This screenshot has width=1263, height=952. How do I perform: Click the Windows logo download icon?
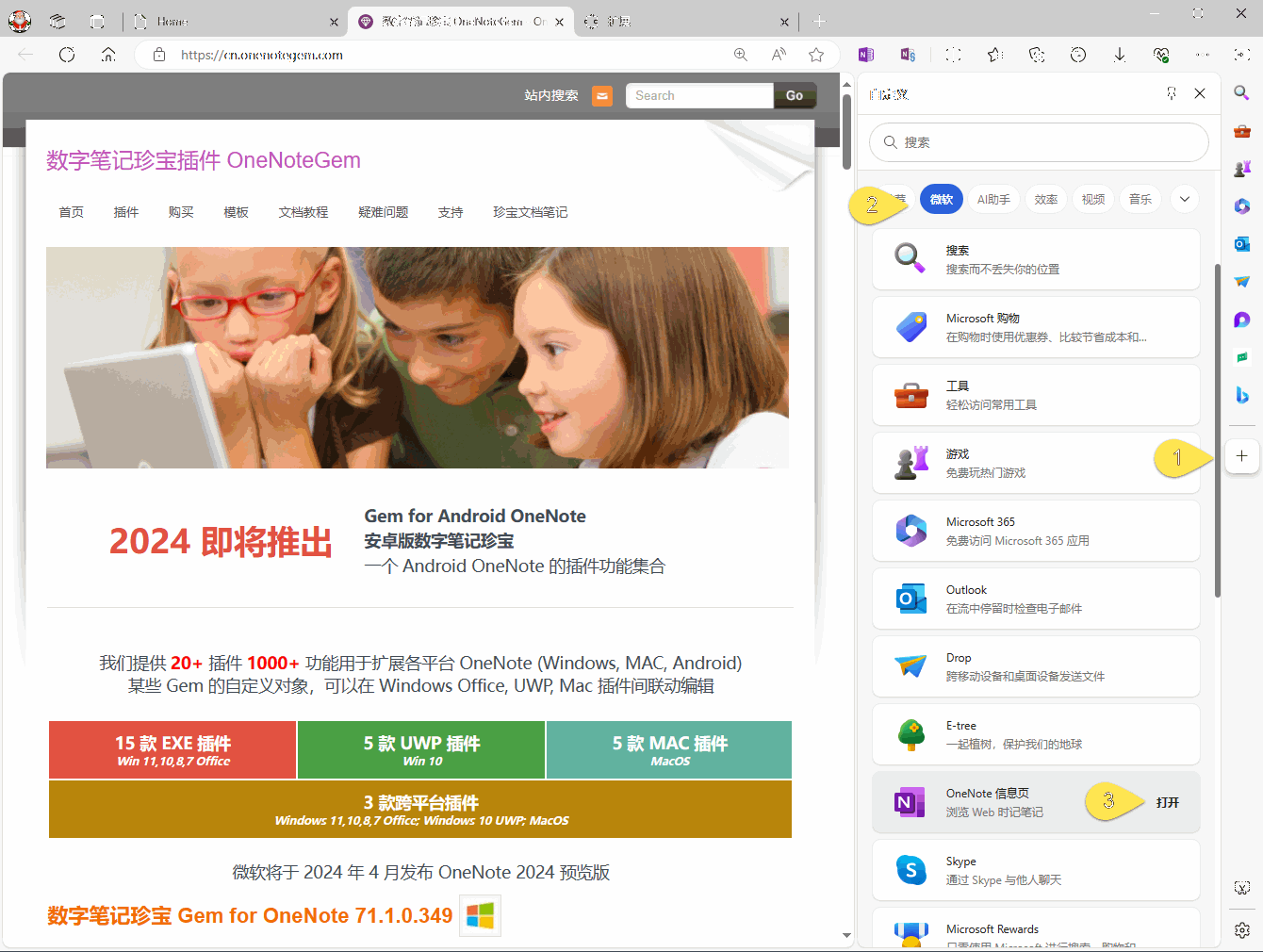click(x=481, y=915)
